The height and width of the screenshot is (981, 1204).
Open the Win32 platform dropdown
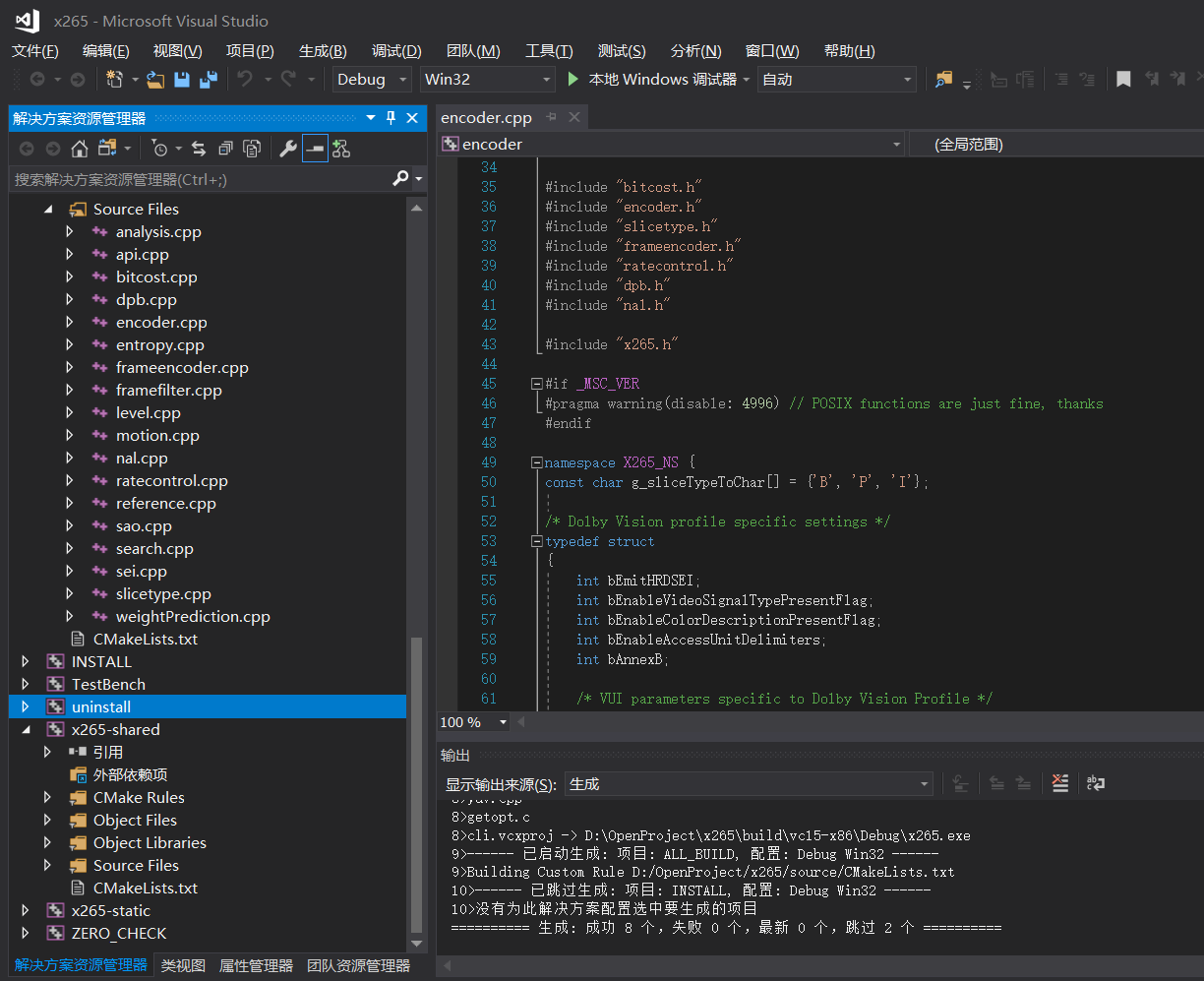click(x=489, y=80)
